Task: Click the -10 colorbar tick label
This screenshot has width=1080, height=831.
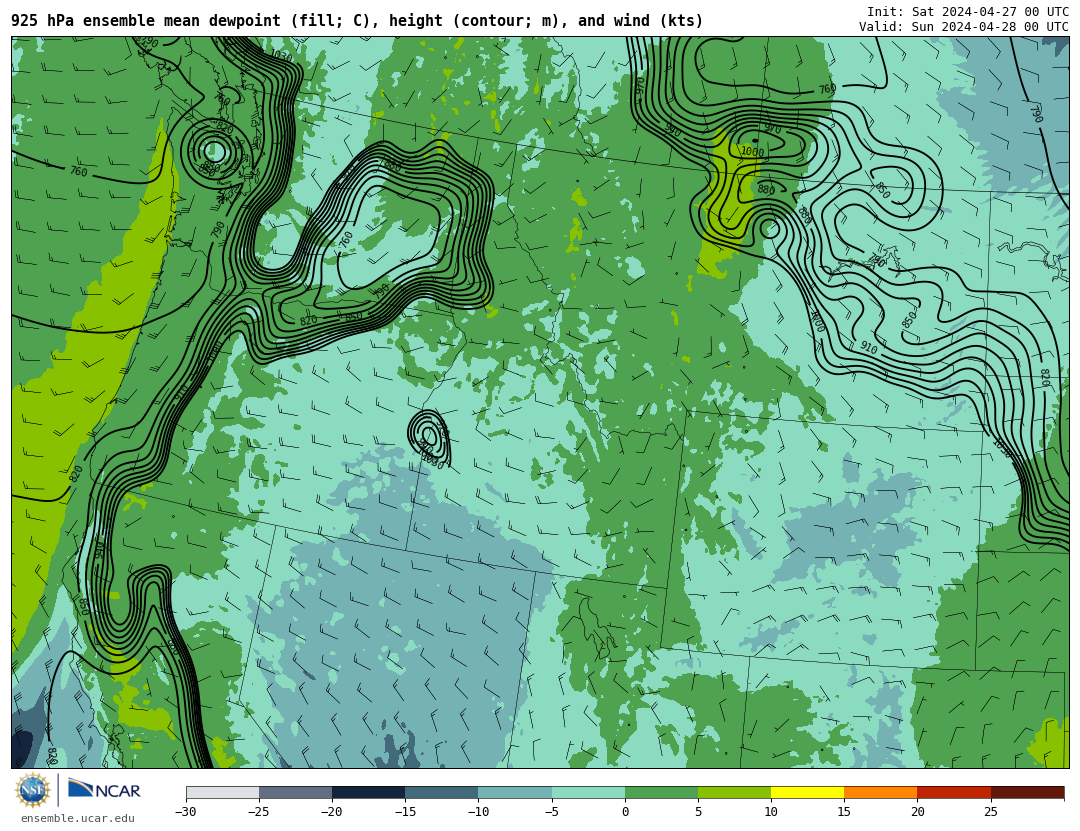Action: (x=478, y=812)
